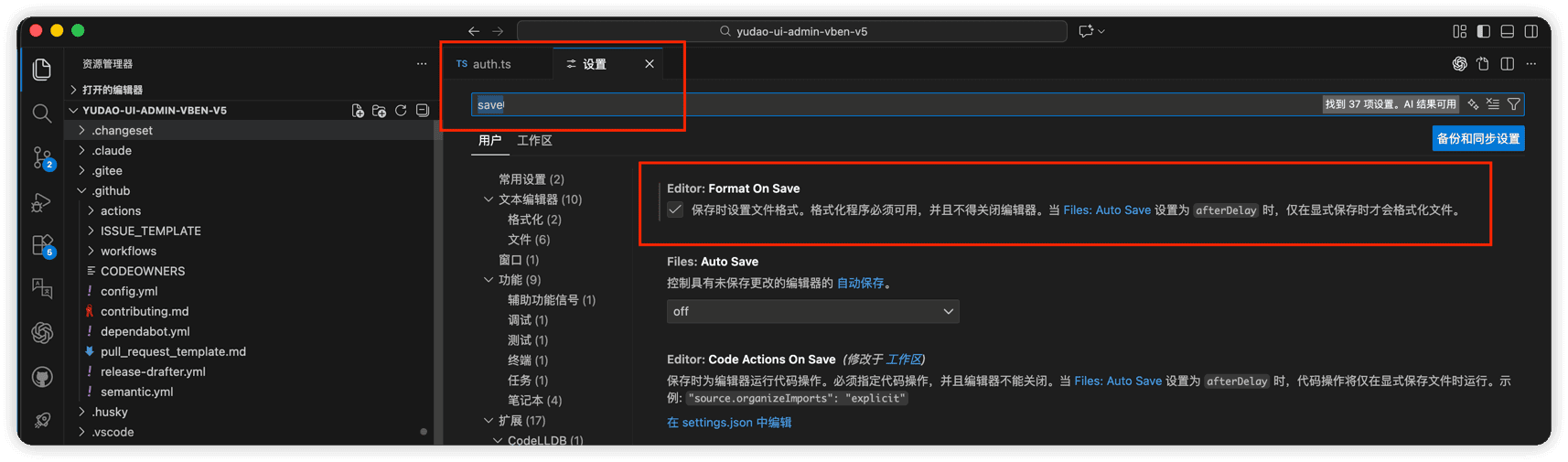Follow the 自动保存 link
This screenshot has height=462, width=1568.
[x=860, y=284]
